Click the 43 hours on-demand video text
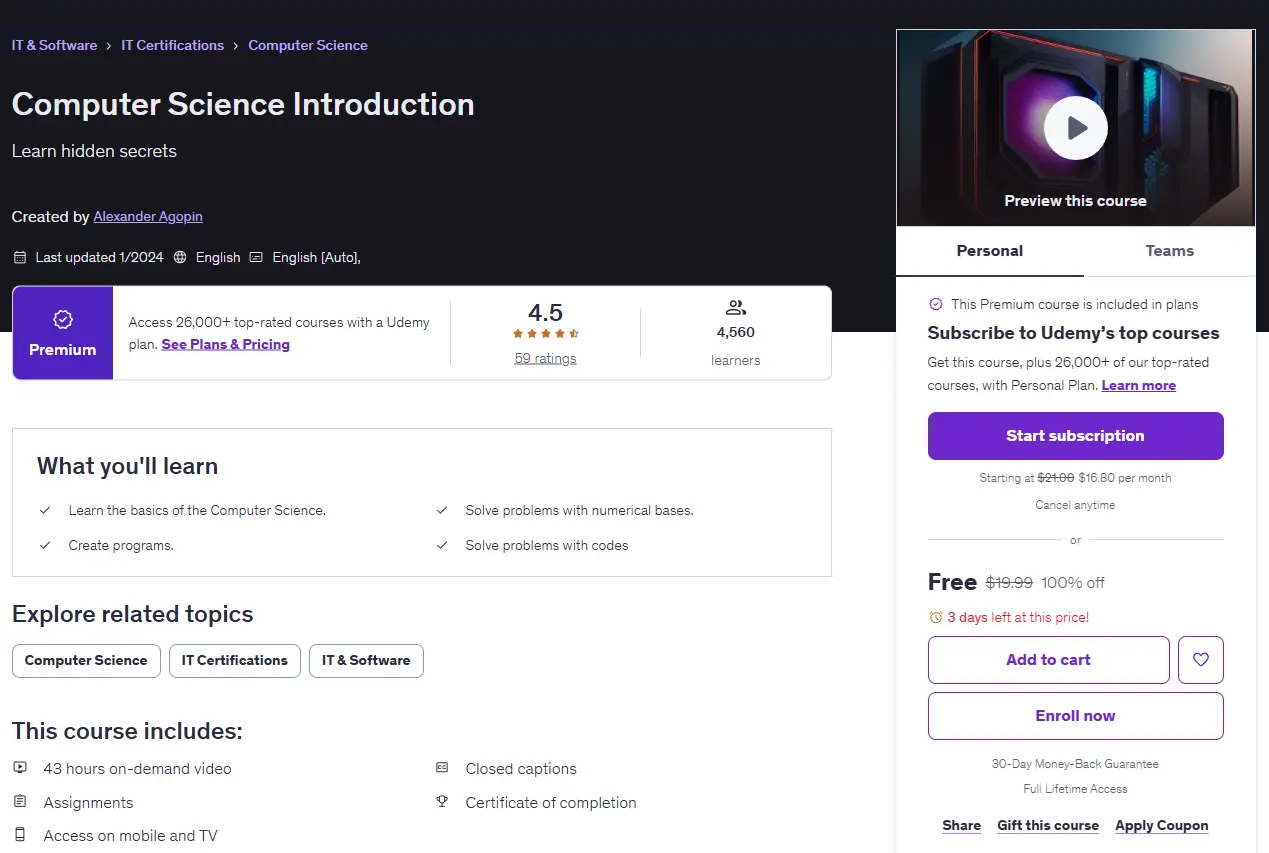1269x853 pixels. pyautogui.click(x=137, y=768)
